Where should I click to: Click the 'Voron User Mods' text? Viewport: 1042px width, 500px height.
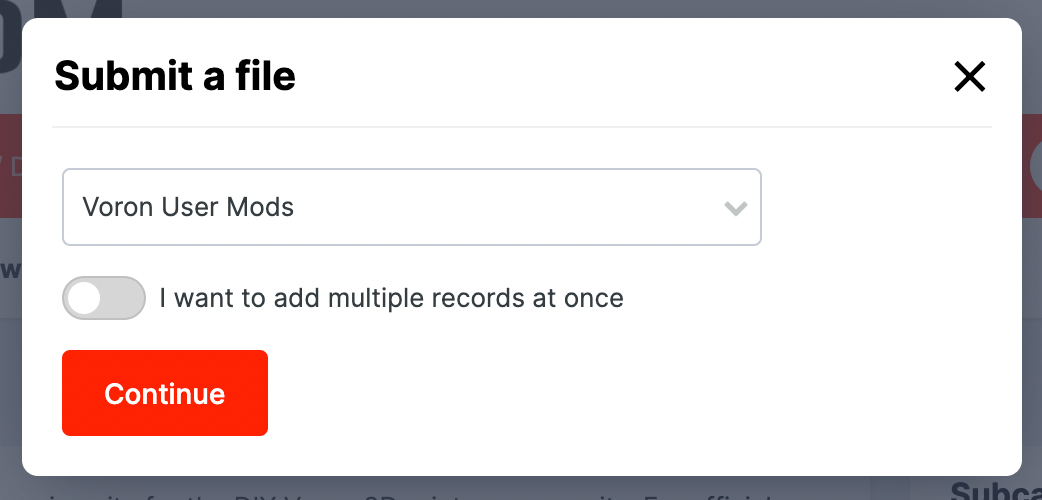pyautogui.click(x=188, y=207)
